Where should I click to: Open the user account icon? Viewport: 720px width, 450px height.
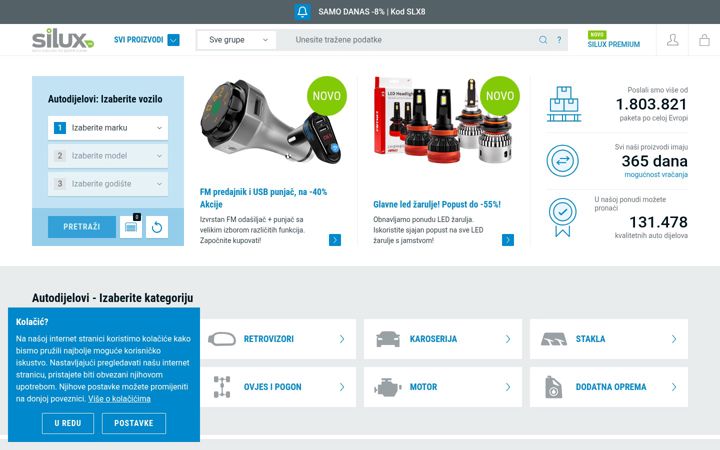tap(672, 40)
